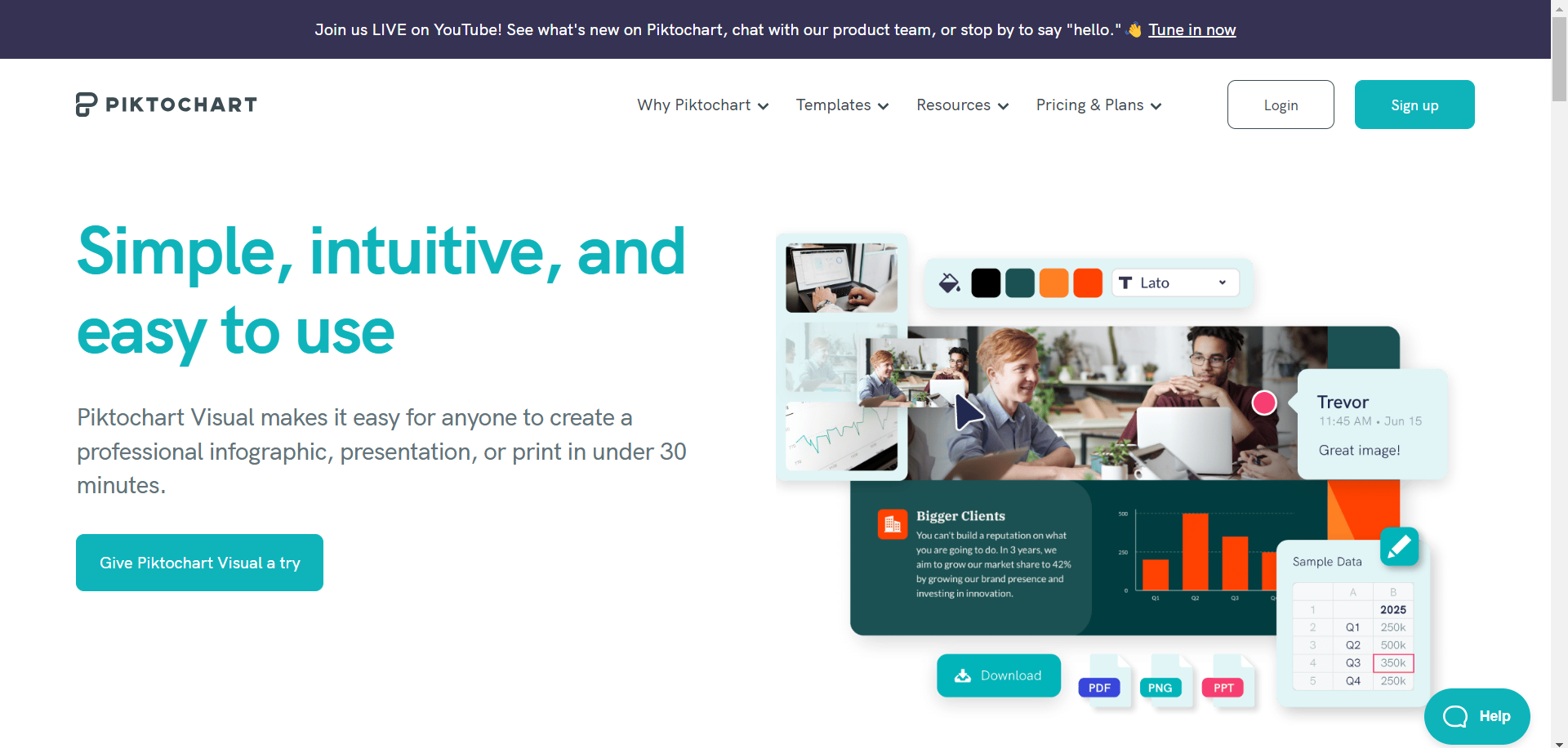The width and height of the screenshot is (1568, 748).
Task: Select the laptop photo thumbnail
Action: pos(841,278)
